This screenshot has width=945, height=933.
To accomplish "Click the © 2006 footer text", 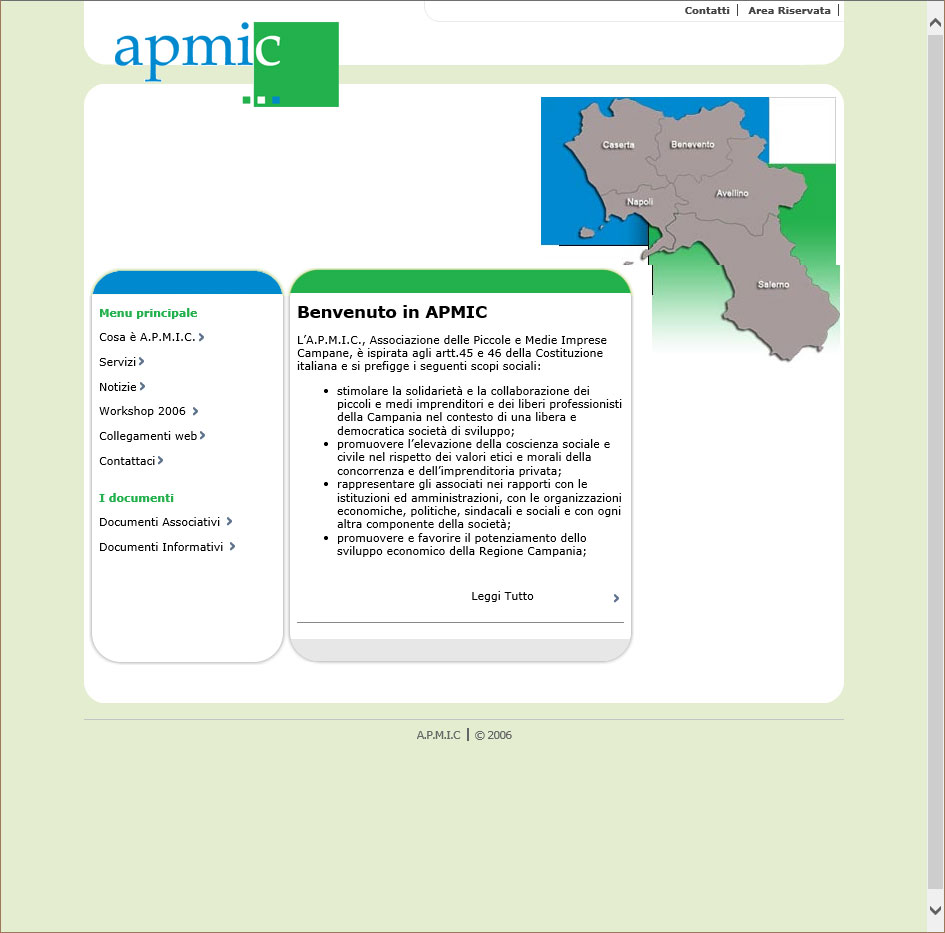I will [493, 735].
